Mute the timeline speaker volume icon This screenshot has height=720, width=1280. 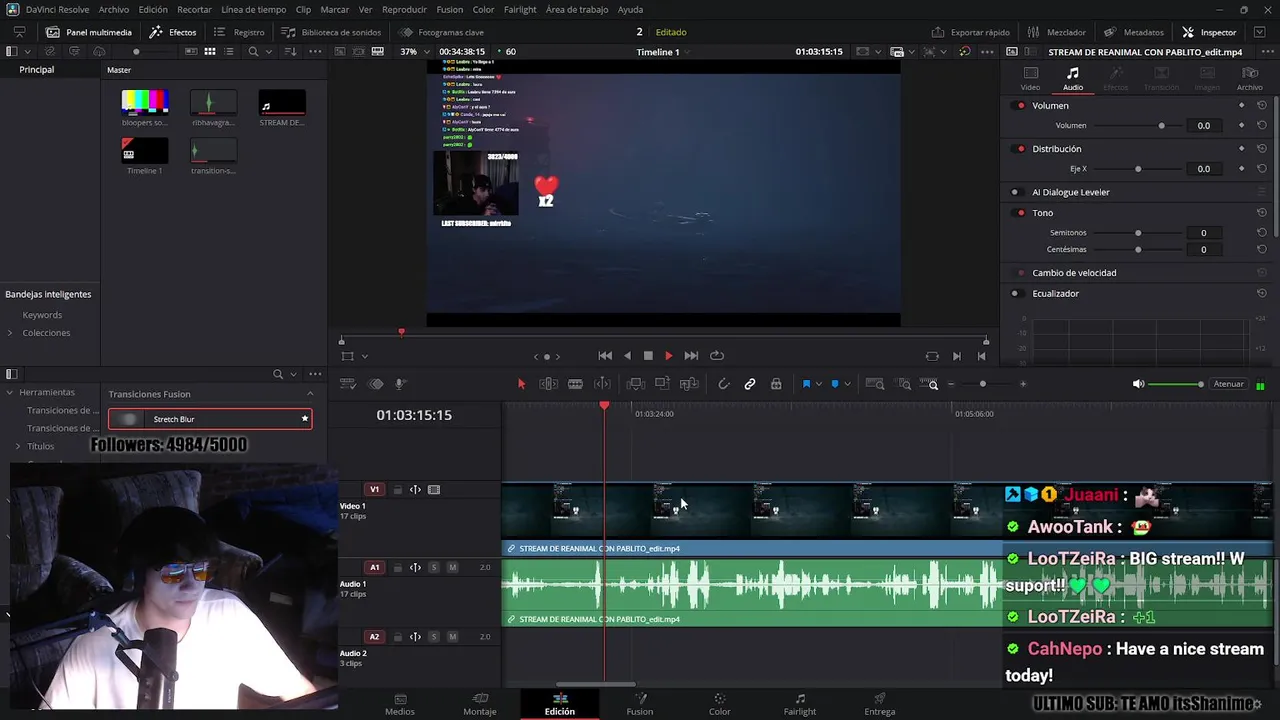pyautogui.click(x=1138, y=384)
